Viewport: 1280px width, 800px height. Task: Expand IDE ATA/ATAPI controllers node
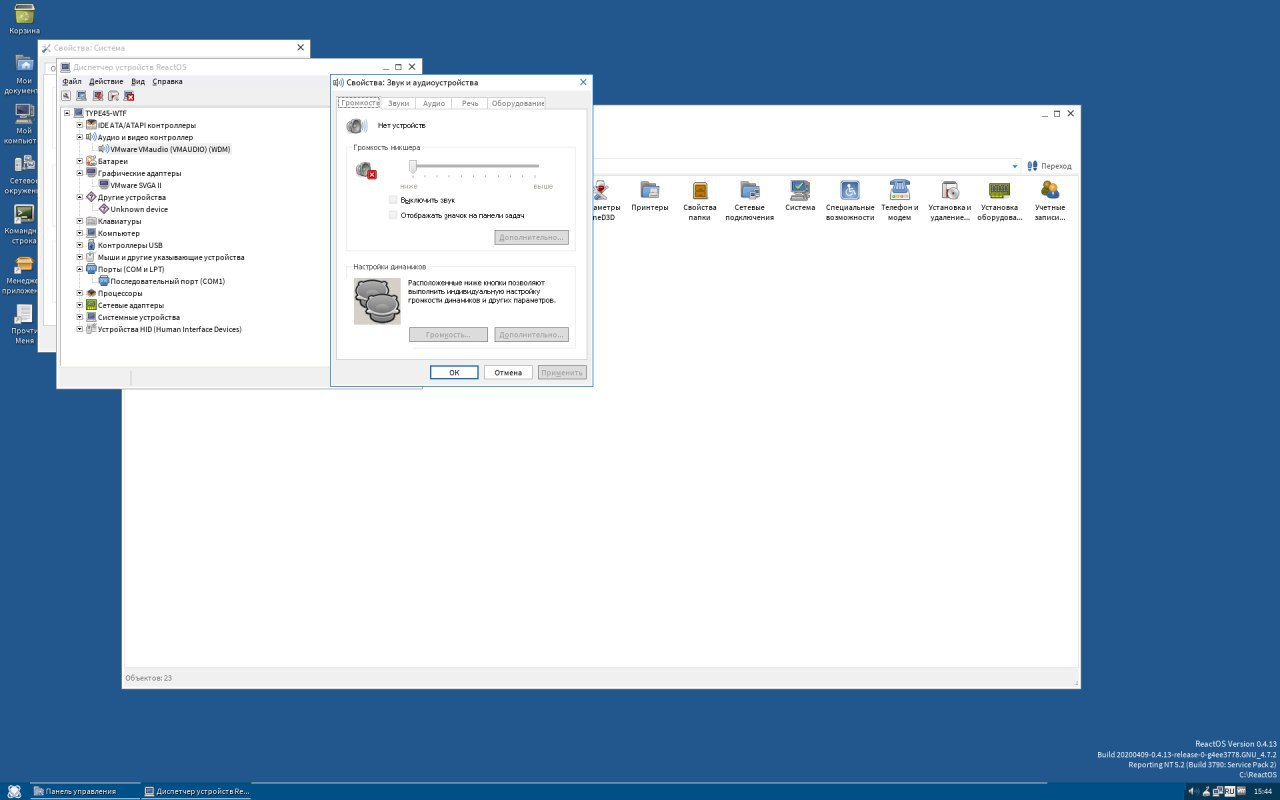80,125
